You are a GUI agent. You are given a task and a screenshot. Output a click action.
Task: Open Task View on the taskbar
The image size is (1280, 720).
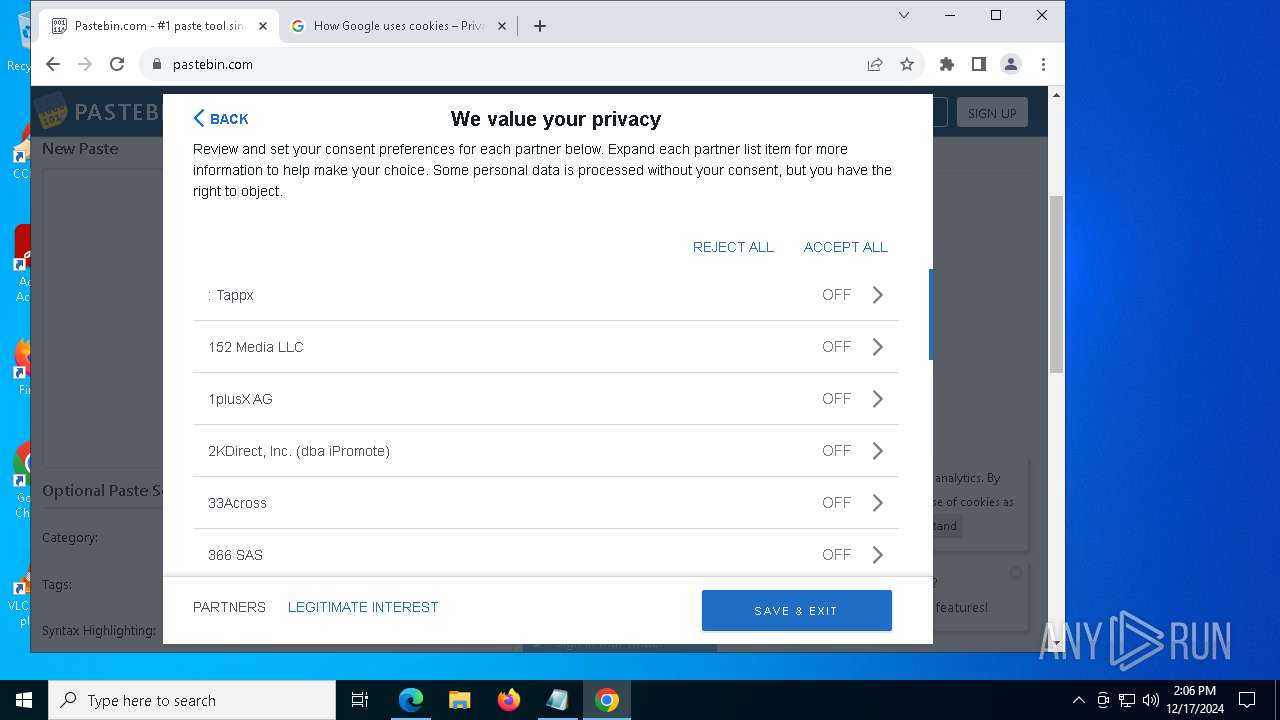tap(360, 700)
